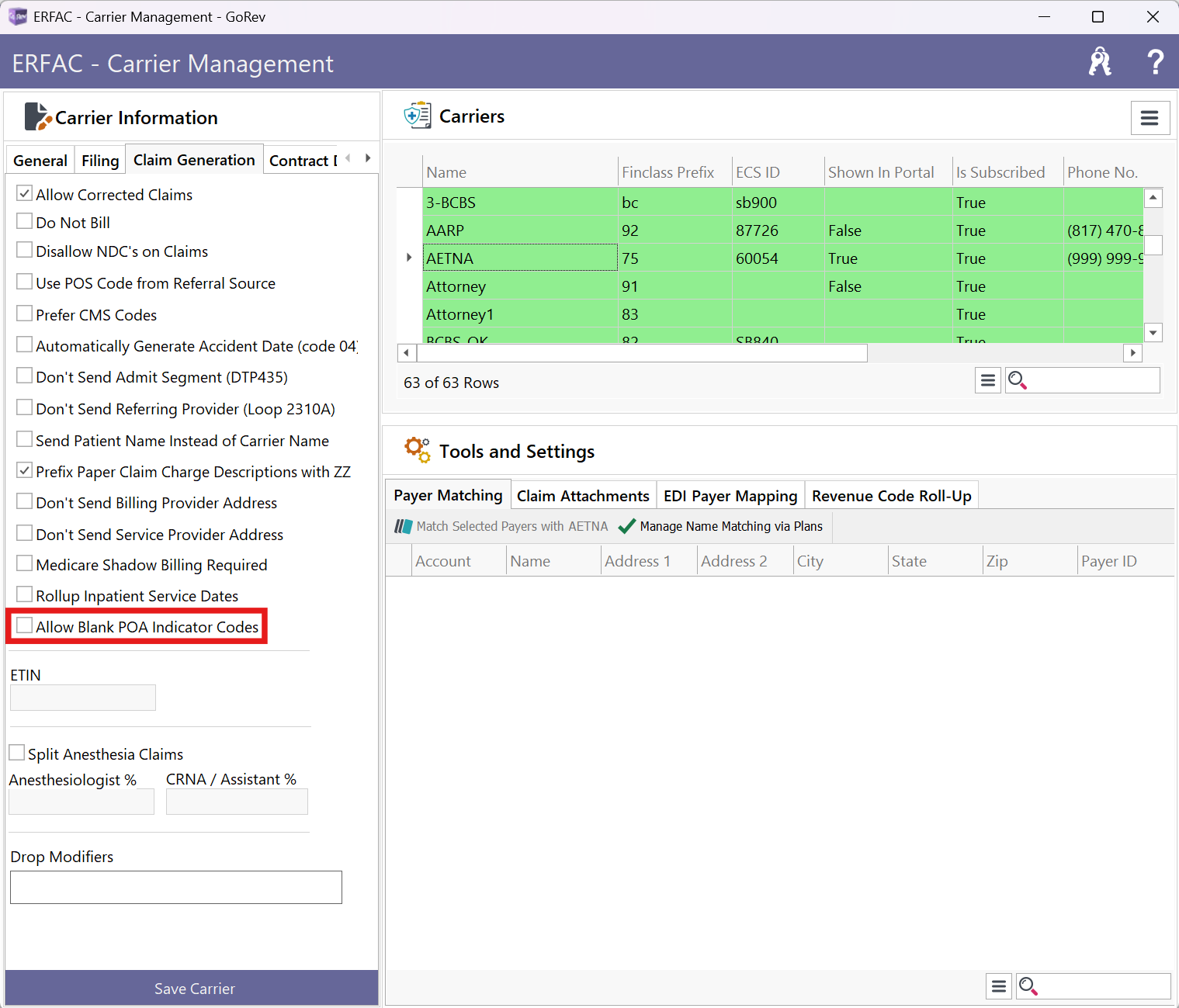Switch to EDI Payer Mapping tab
The height and width of the screenshot is (1008, 1179).
pyautogui.click(x=730, y=496)
